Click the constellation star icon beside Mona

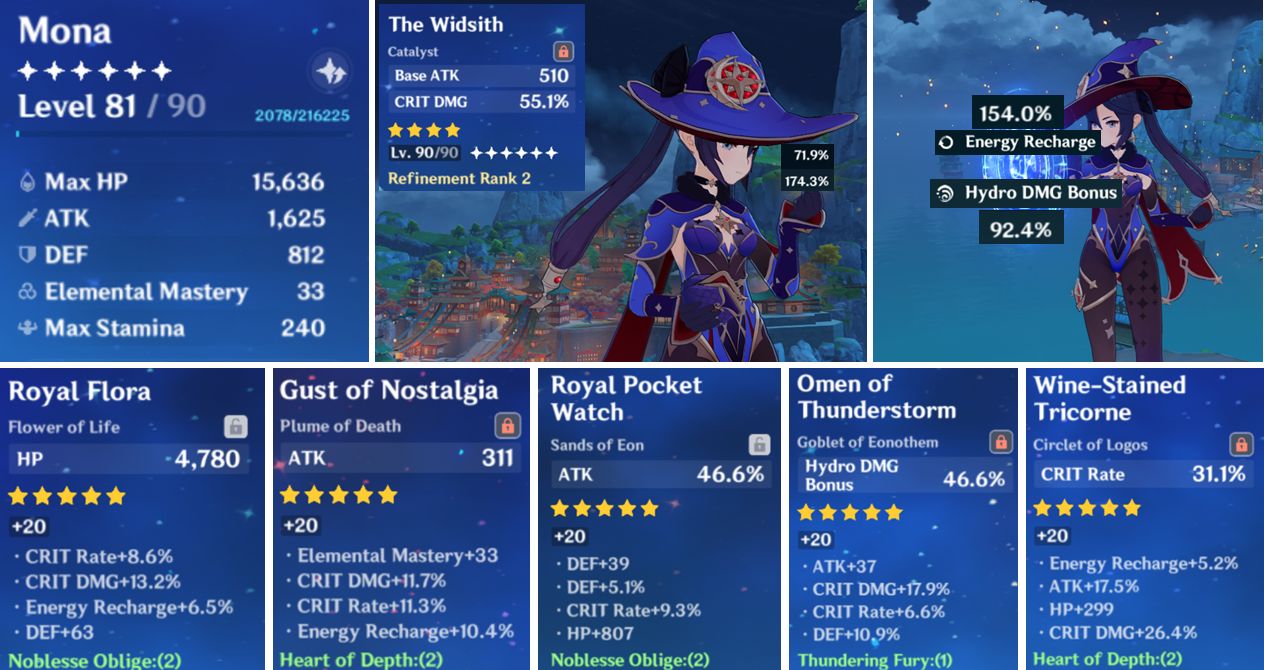pos(330,71)
